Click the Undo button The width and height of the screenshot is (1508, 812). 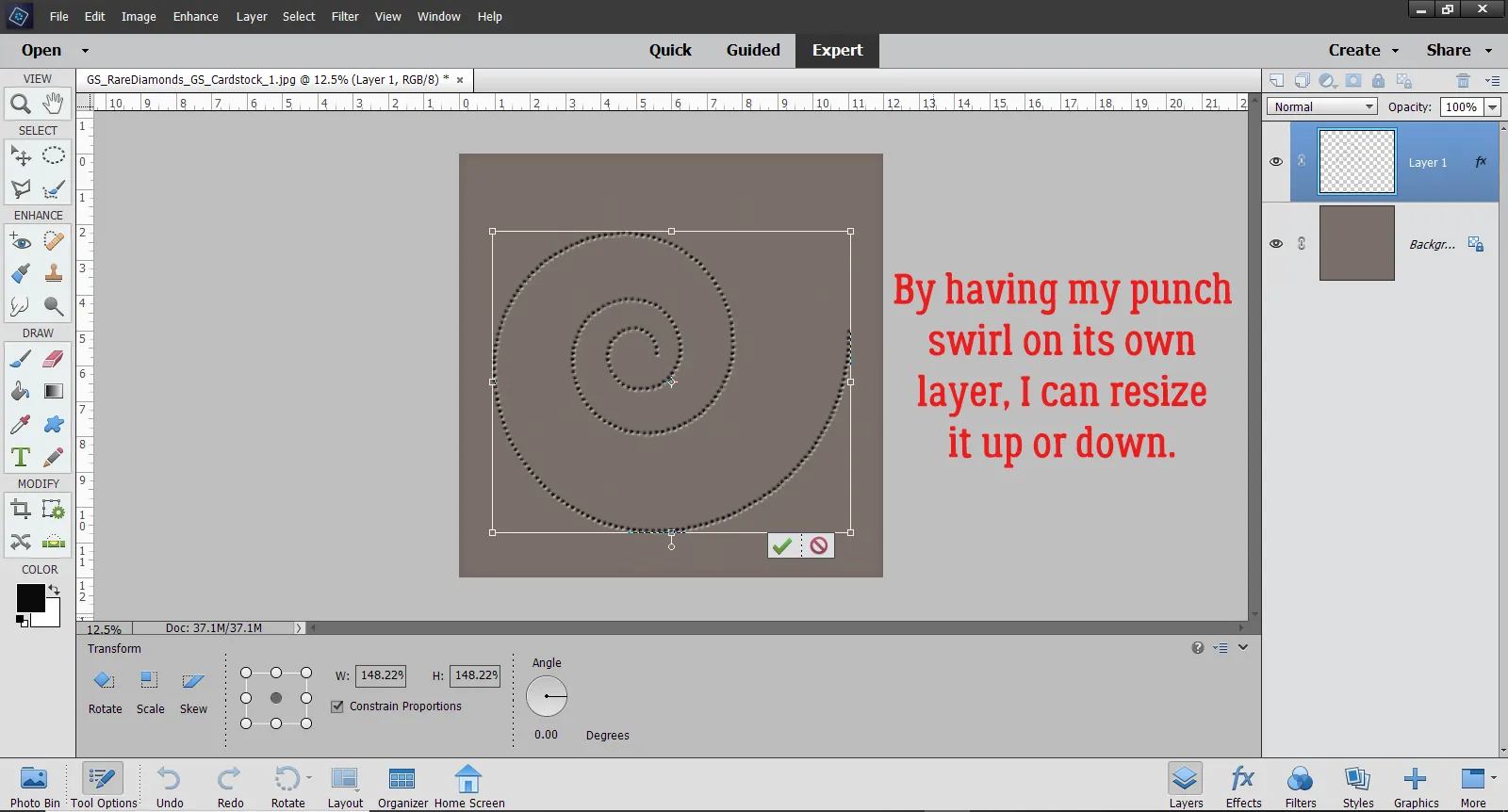170,787
